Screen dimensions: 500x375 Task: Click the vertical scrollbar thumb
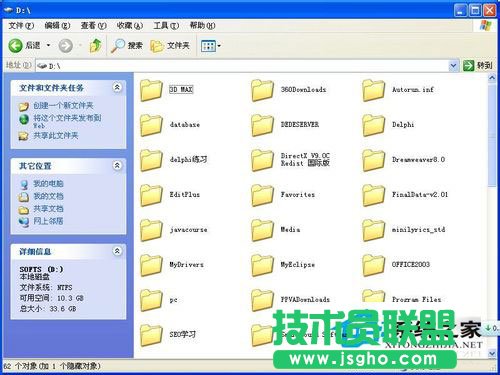(492, 136)
